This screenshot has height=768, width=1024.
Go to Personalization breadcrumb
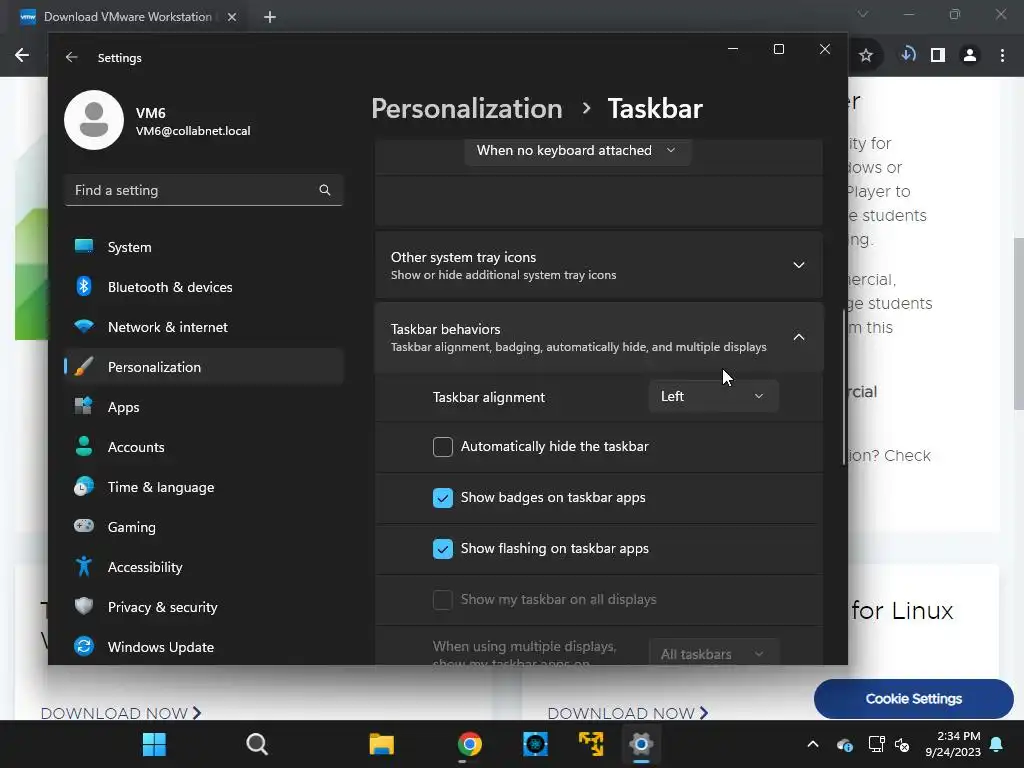pos(466,108)
